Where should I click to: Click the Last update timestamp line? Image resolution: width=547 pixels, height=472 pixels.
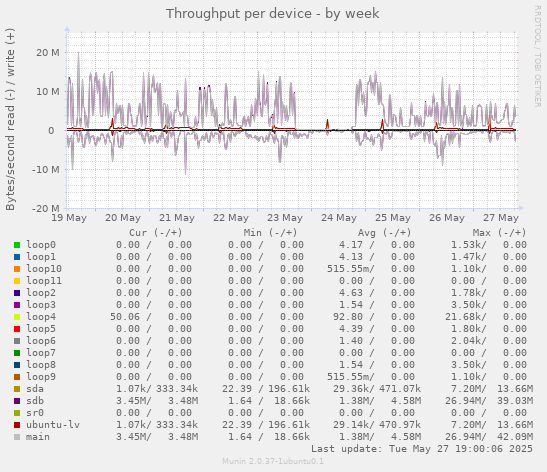coord(422,449)
